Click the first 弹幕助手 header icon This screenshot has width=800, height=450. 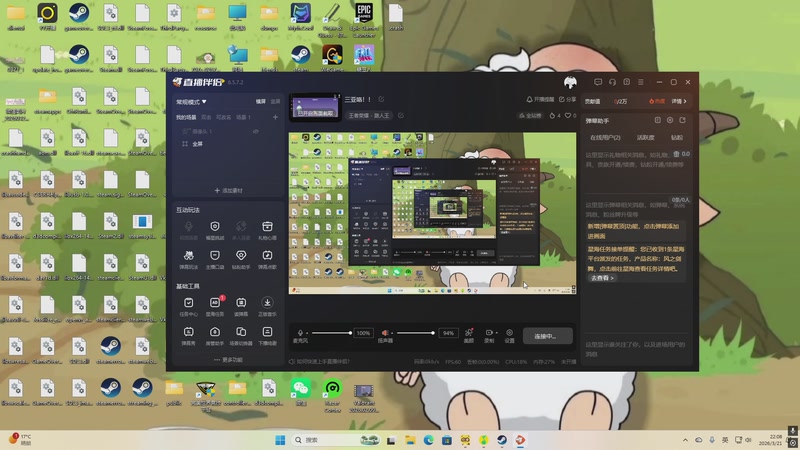[658, 120]
